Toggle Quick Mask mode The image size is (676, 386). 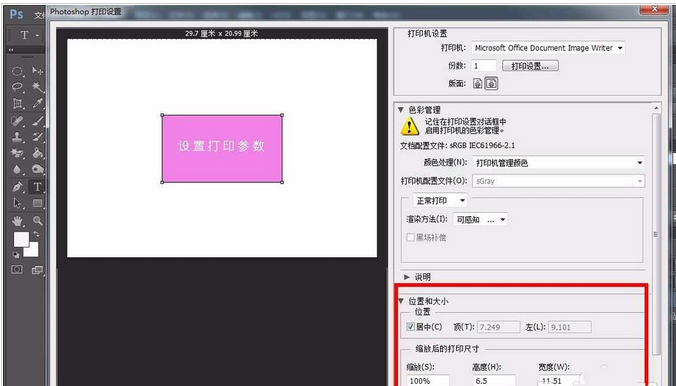point(17,270)
